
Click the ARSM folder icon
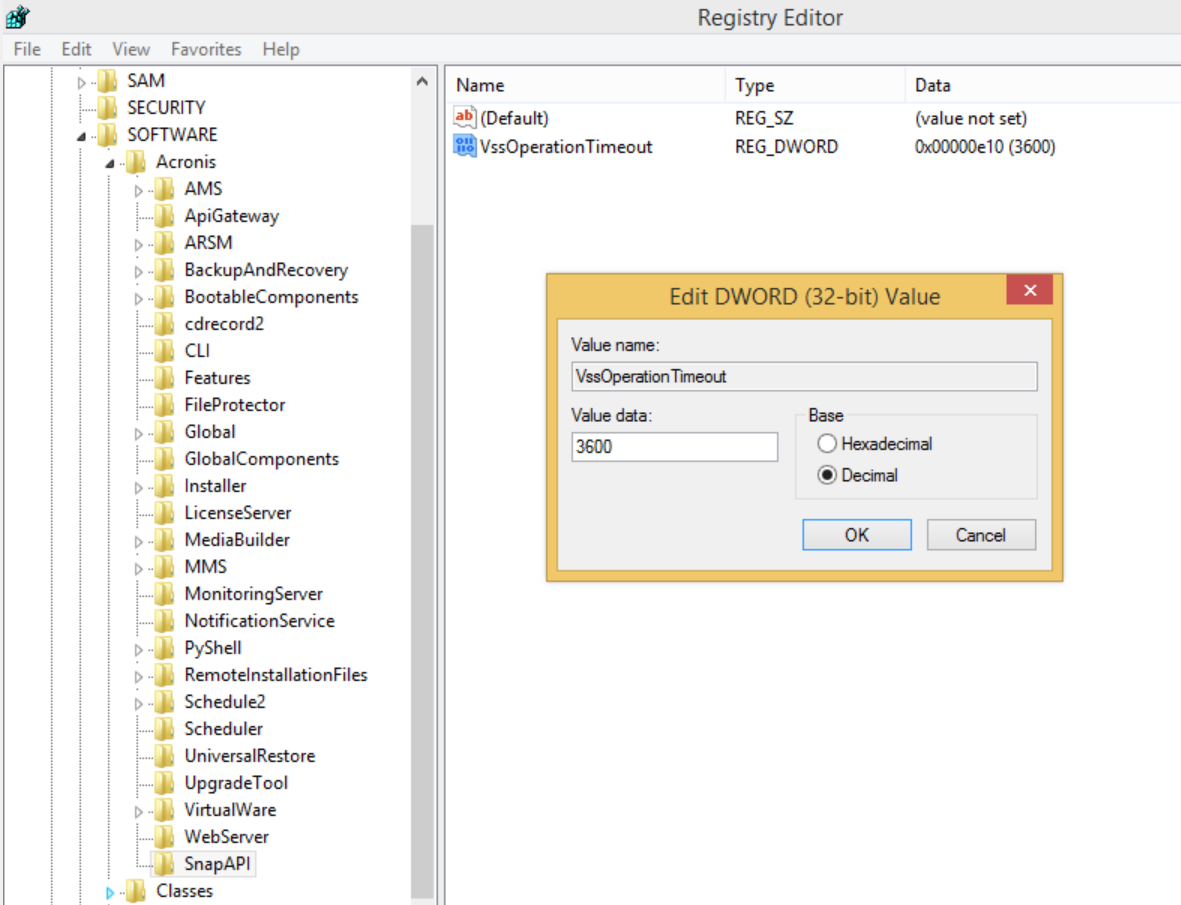click(164, 243)
